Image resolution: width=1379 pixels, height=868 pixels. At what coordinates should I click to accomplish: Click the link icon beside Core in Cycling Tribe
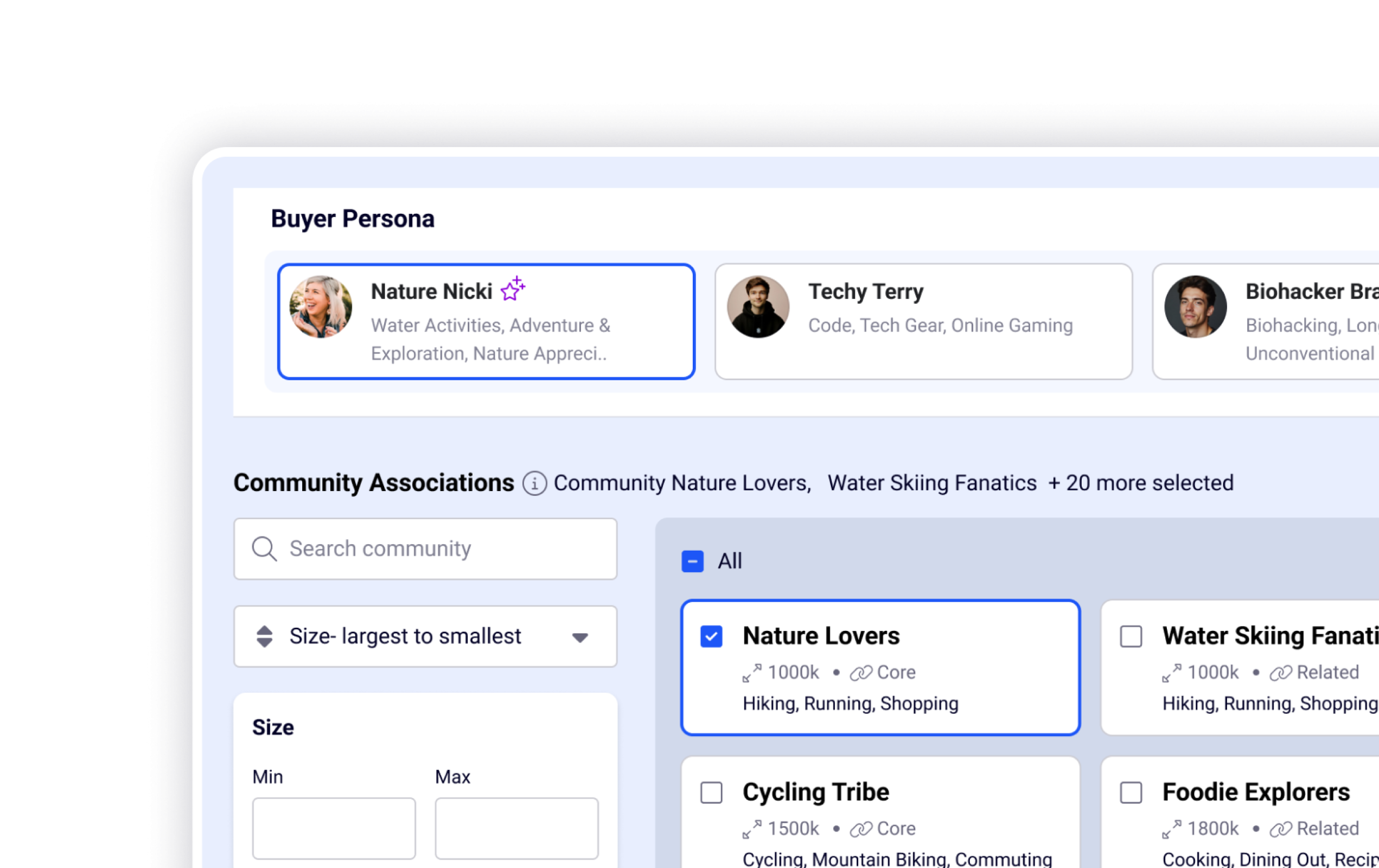(x=860, y=829)
